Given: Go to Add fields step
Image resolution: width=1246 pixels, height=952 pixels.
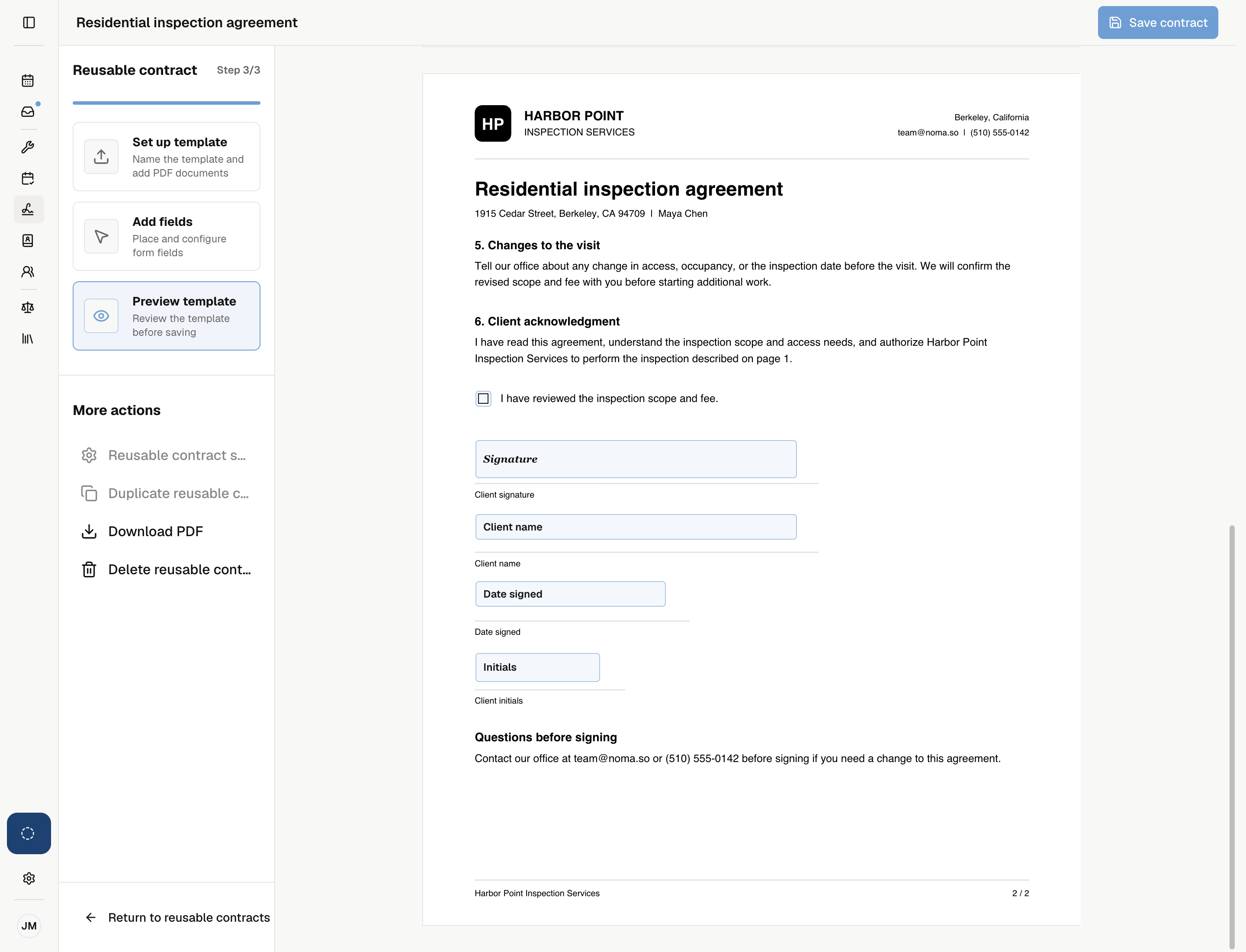Looking at the screenshot, I should [167, 236].
